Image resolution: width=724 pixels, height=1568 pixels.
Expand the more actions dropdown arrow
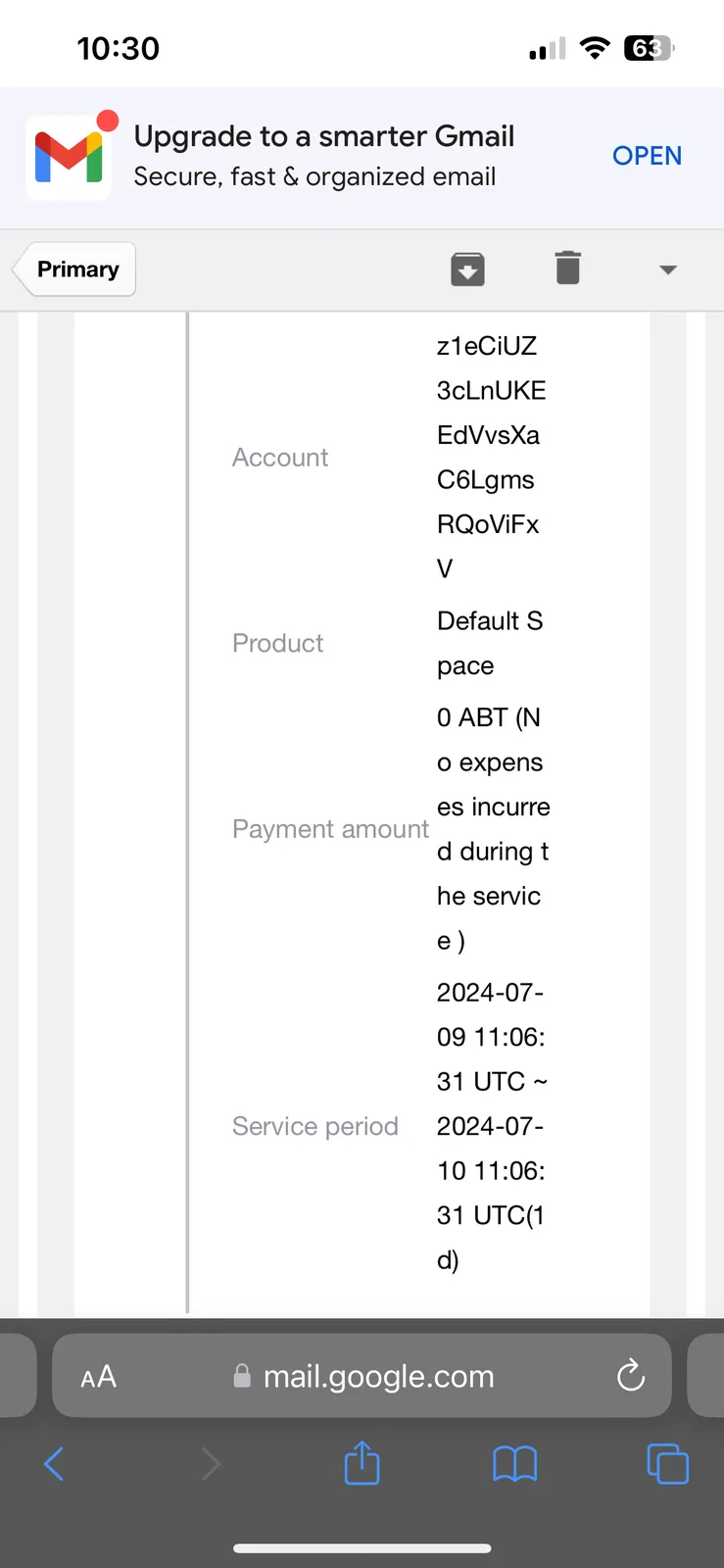tap(668, 269)
